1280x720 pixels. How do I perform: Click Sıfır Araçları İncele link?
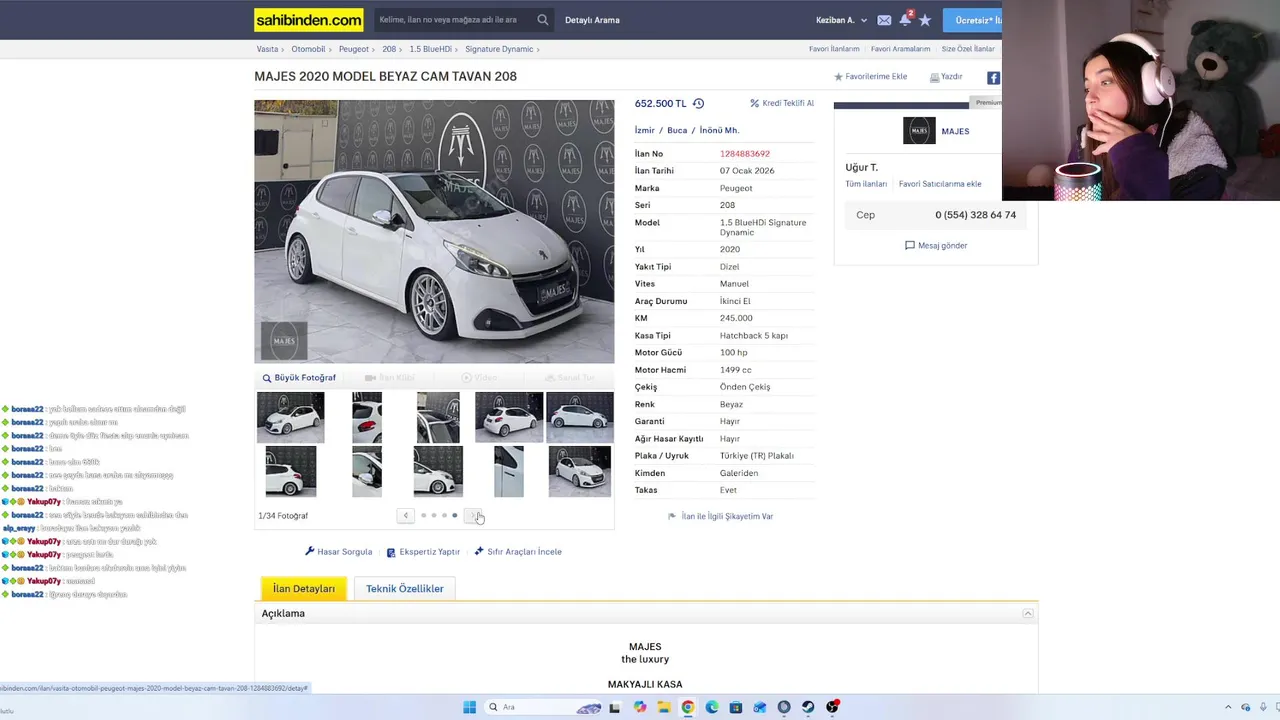click(x=518, y=552)
